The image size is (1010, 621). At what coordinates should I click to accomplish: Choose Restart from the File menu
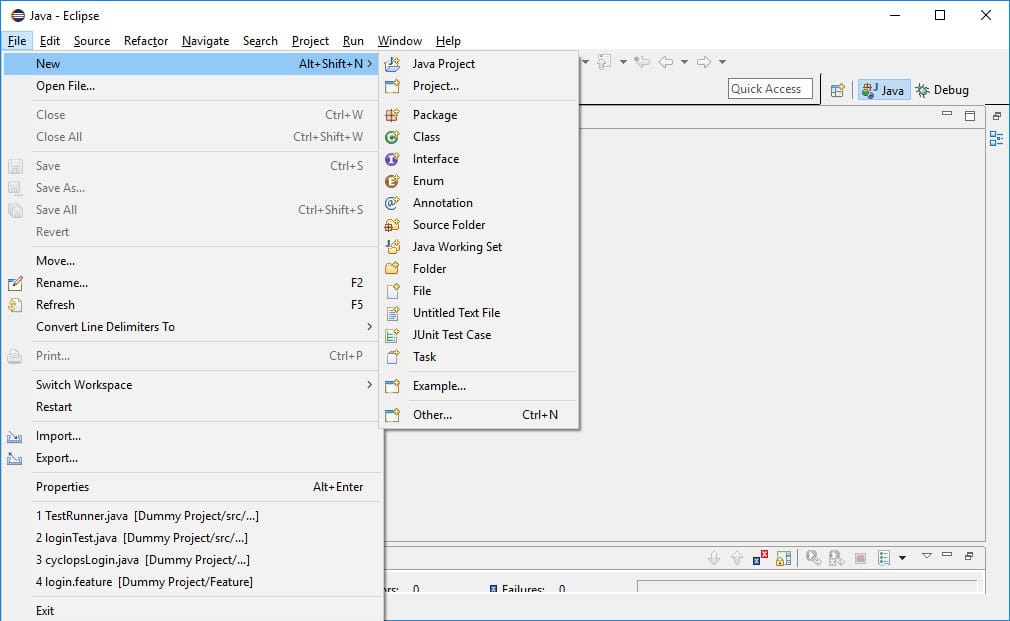coord(191,407)
